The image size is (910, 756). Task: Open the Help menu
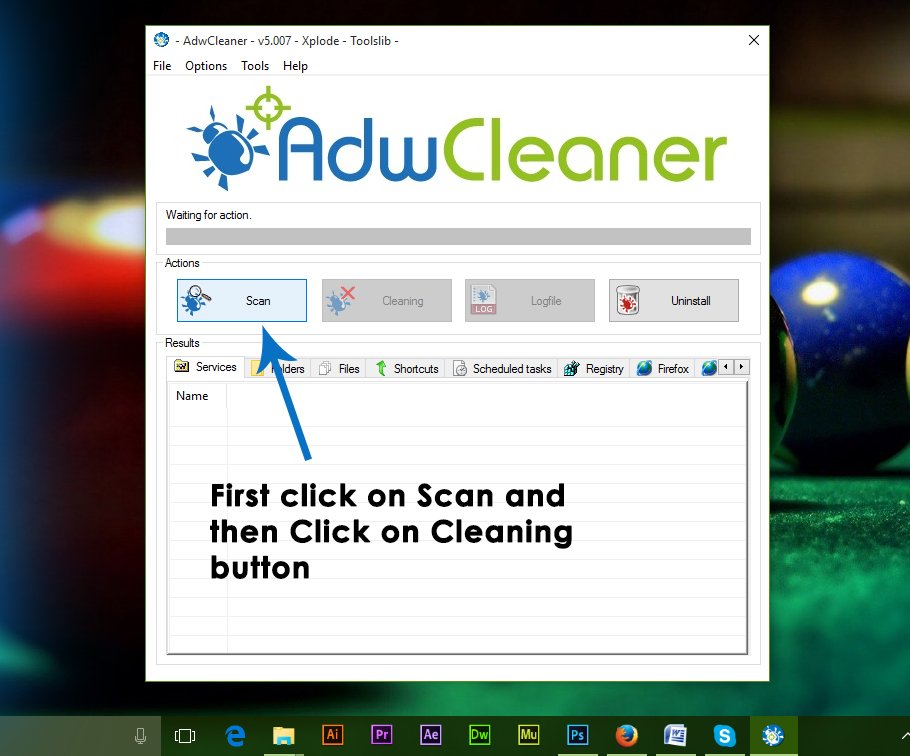point(295,66)
